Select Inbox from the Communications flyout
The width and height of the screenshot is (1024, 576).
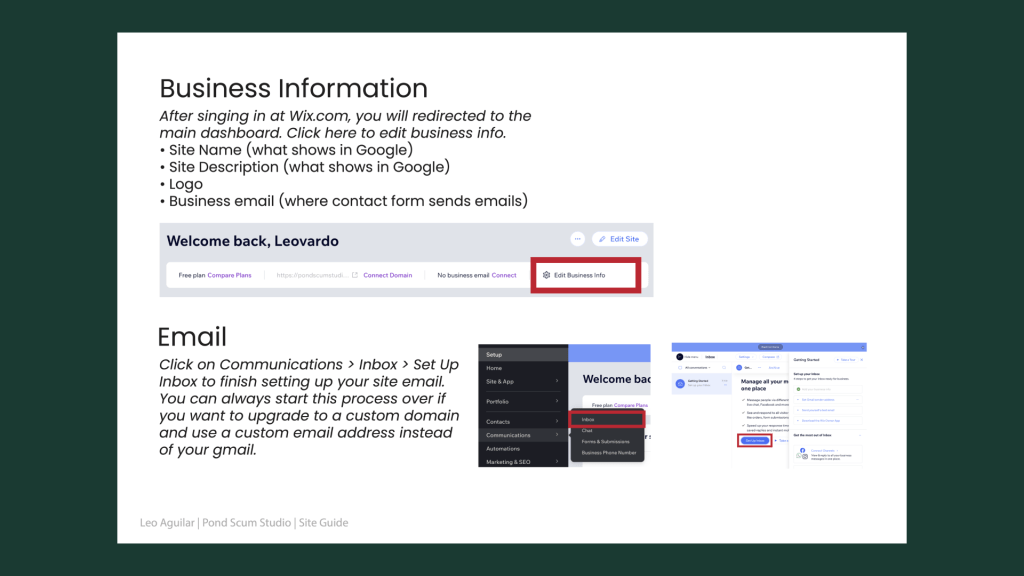tap(588, 419)
